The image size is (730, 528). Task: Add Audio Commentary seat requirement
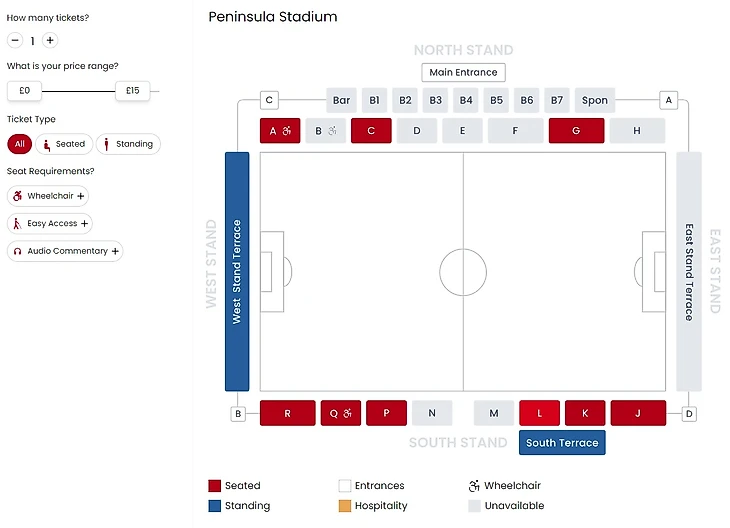point(65,251)
